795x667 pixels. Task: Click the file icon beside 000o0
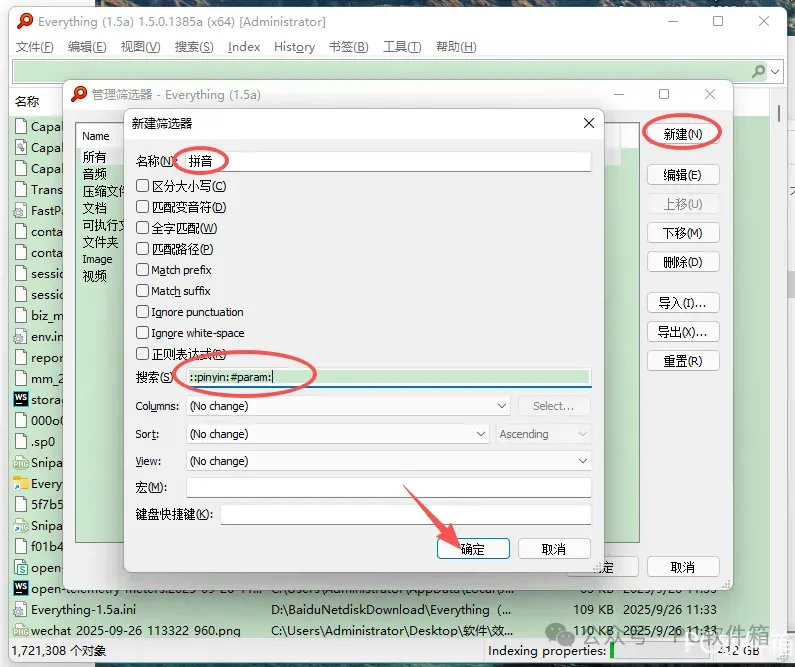pos(20,420)
